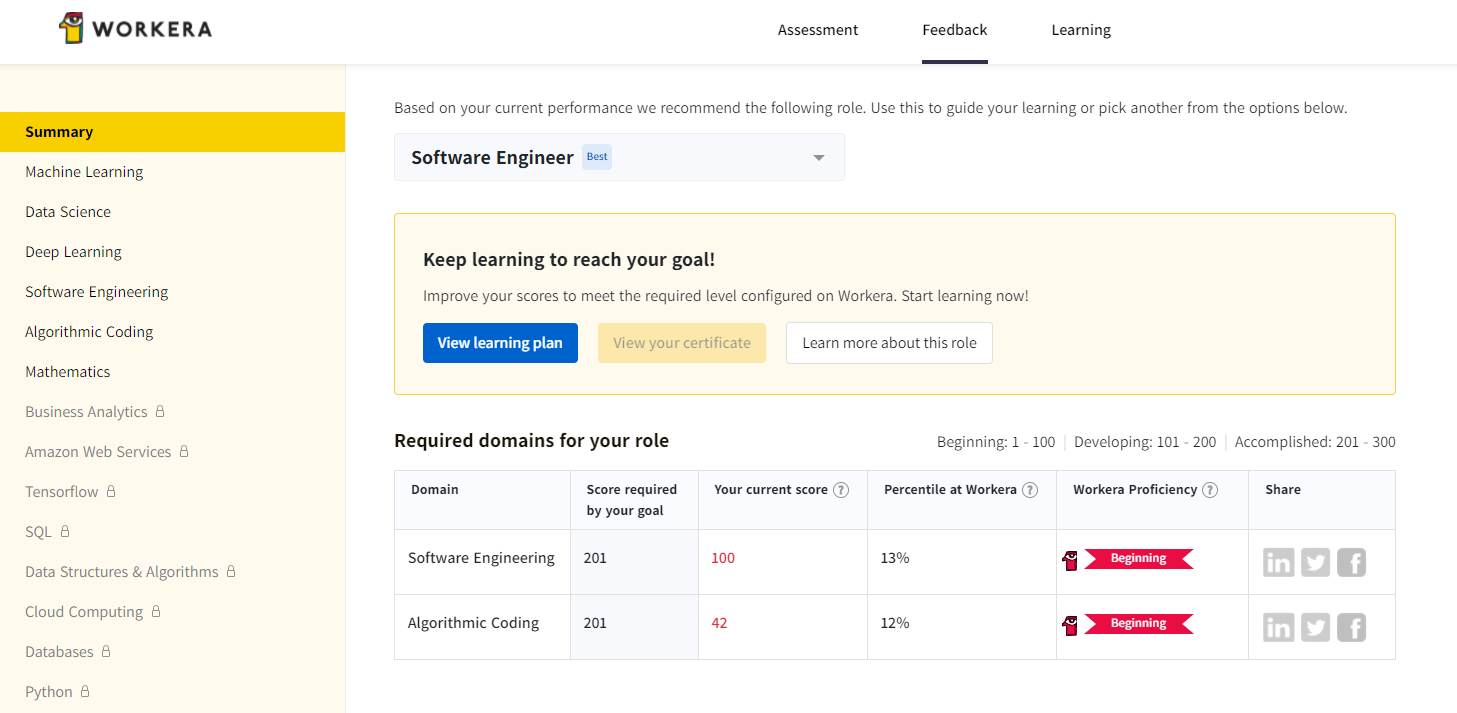
Task: Click the Beginning badge for Software Engineering
Action: [x=1138, y=559]
